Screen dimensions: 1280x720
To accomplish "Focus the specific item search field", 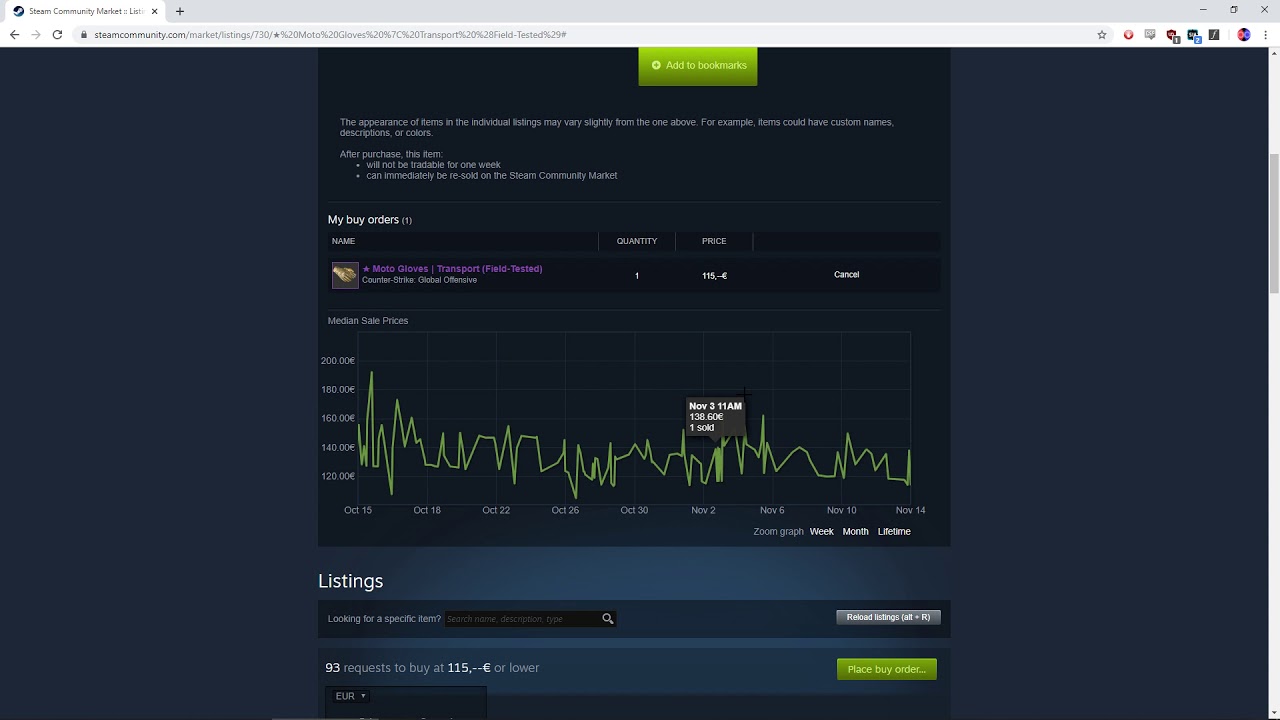I will coord(522,619).
